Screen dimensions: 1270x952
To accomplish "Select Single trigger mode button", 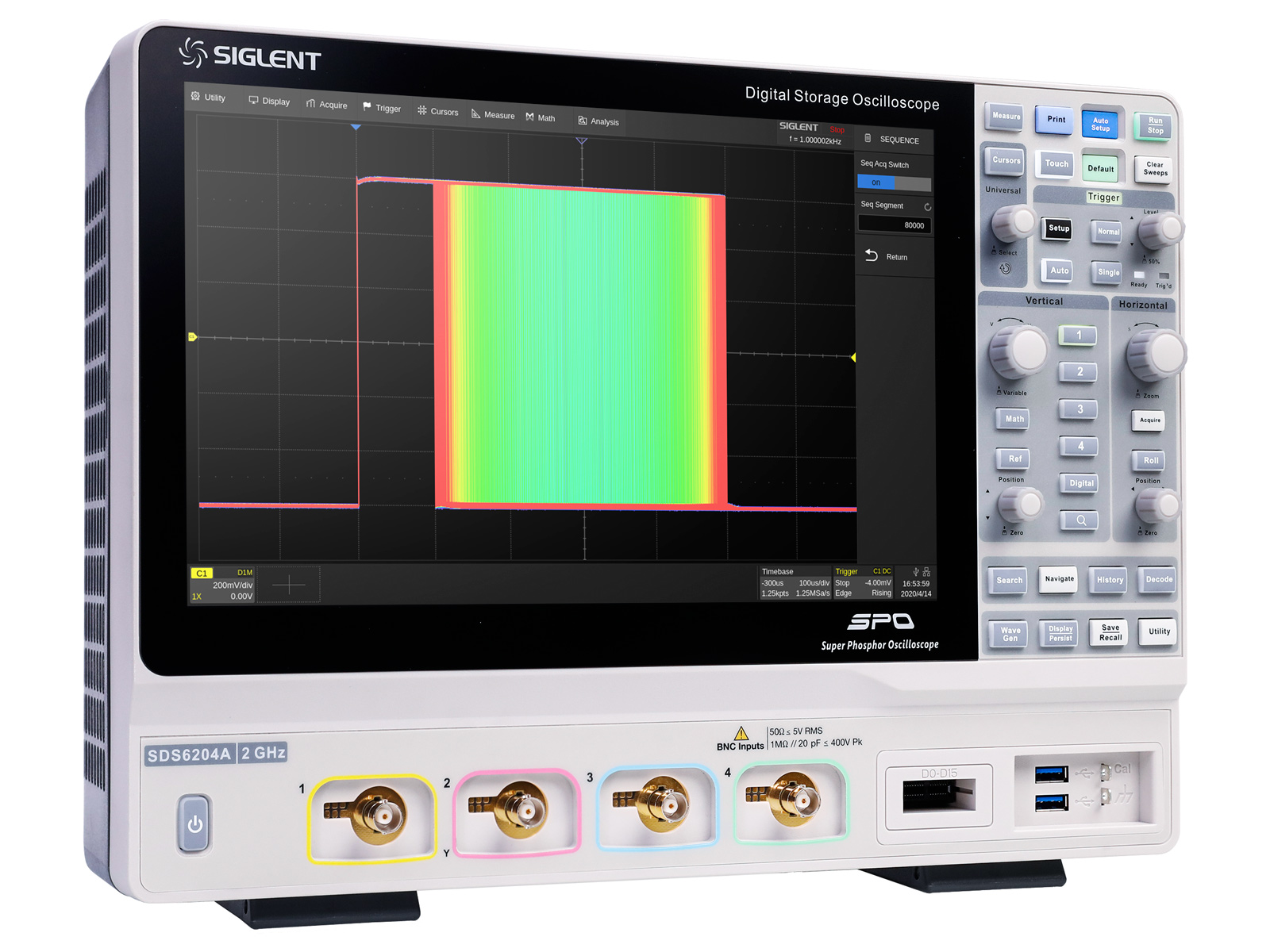I will click(x=1108, y=272).
